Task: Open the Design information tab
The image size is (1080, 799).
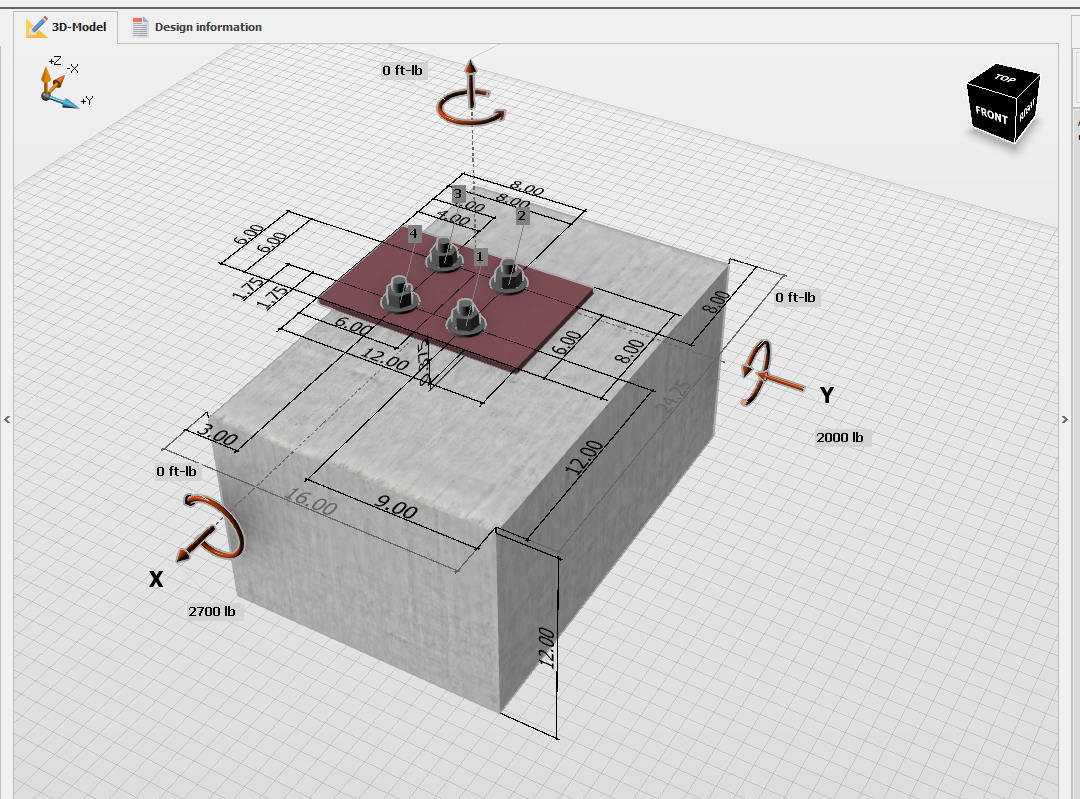Action: (197, 27)
